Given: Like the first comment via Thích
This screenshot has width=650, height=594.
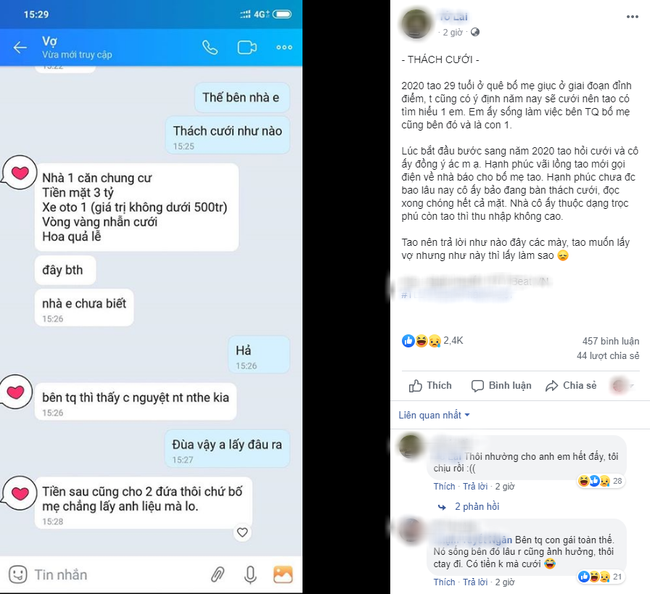Looking at the screenshot, I should click(444, 486).
